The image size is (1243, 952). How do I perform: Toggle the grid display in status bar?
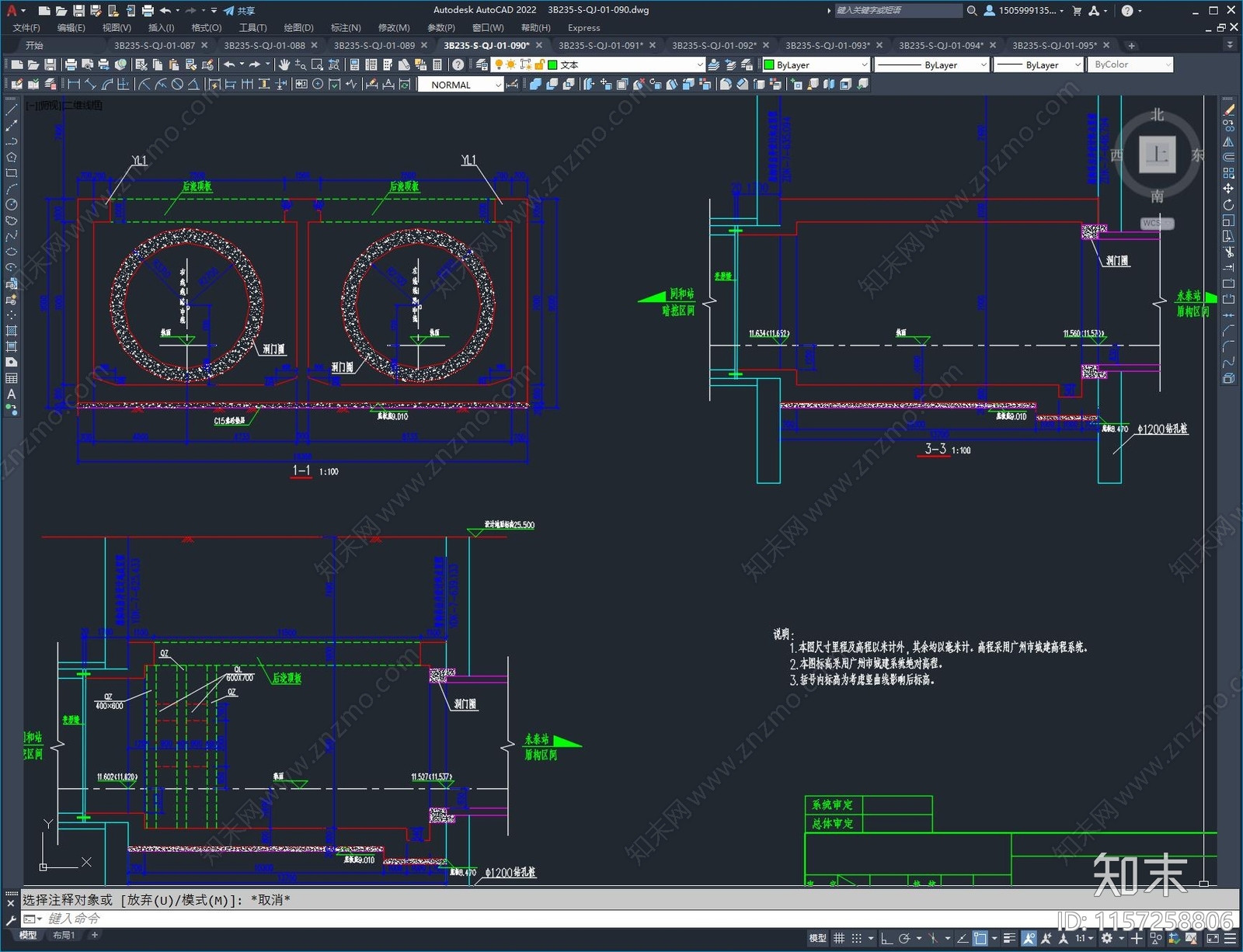pos(839,938)
